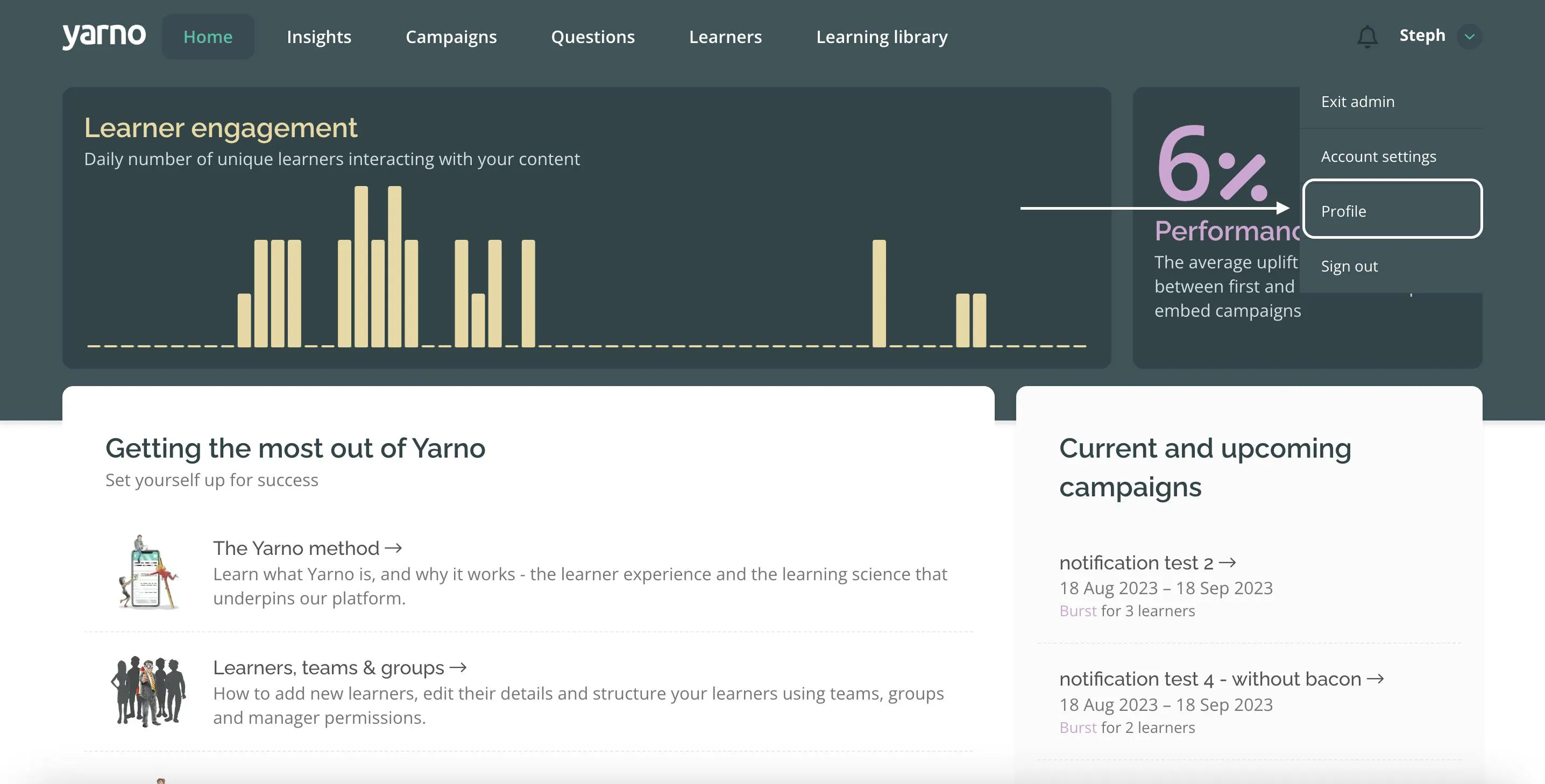Screen dimensions: 1545x784
Task: Click the Steph username label
Action: tap(1422, 35)
